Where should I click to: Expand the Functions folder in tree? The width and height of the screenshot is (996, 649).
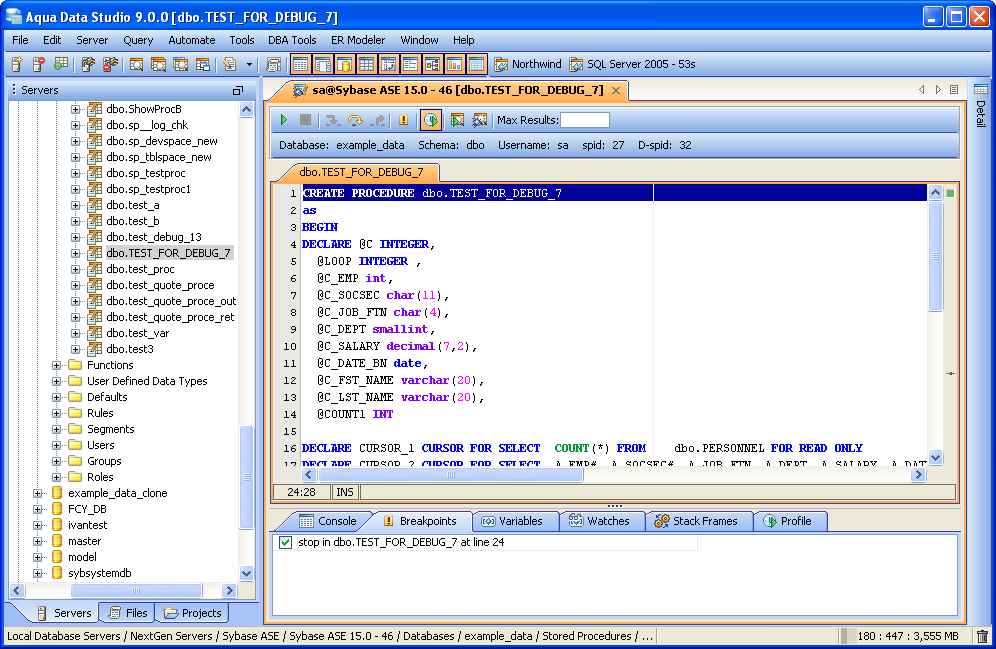(57, 365)
